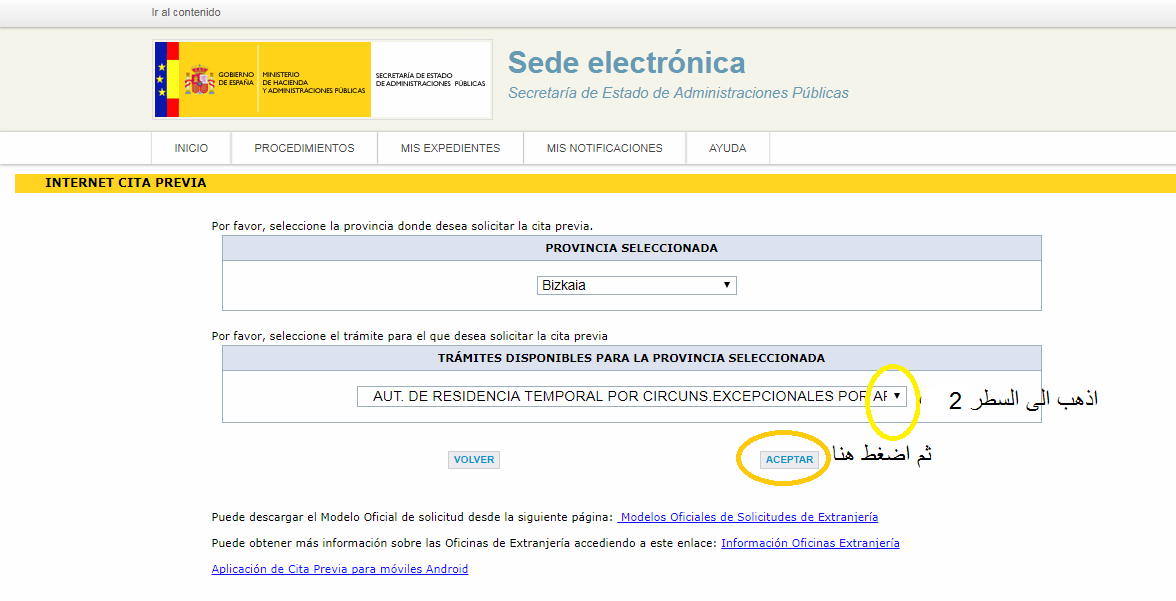Click the "Sede electrónica" site title
This screenshot has height=601, width=1176.
(626, 63)
